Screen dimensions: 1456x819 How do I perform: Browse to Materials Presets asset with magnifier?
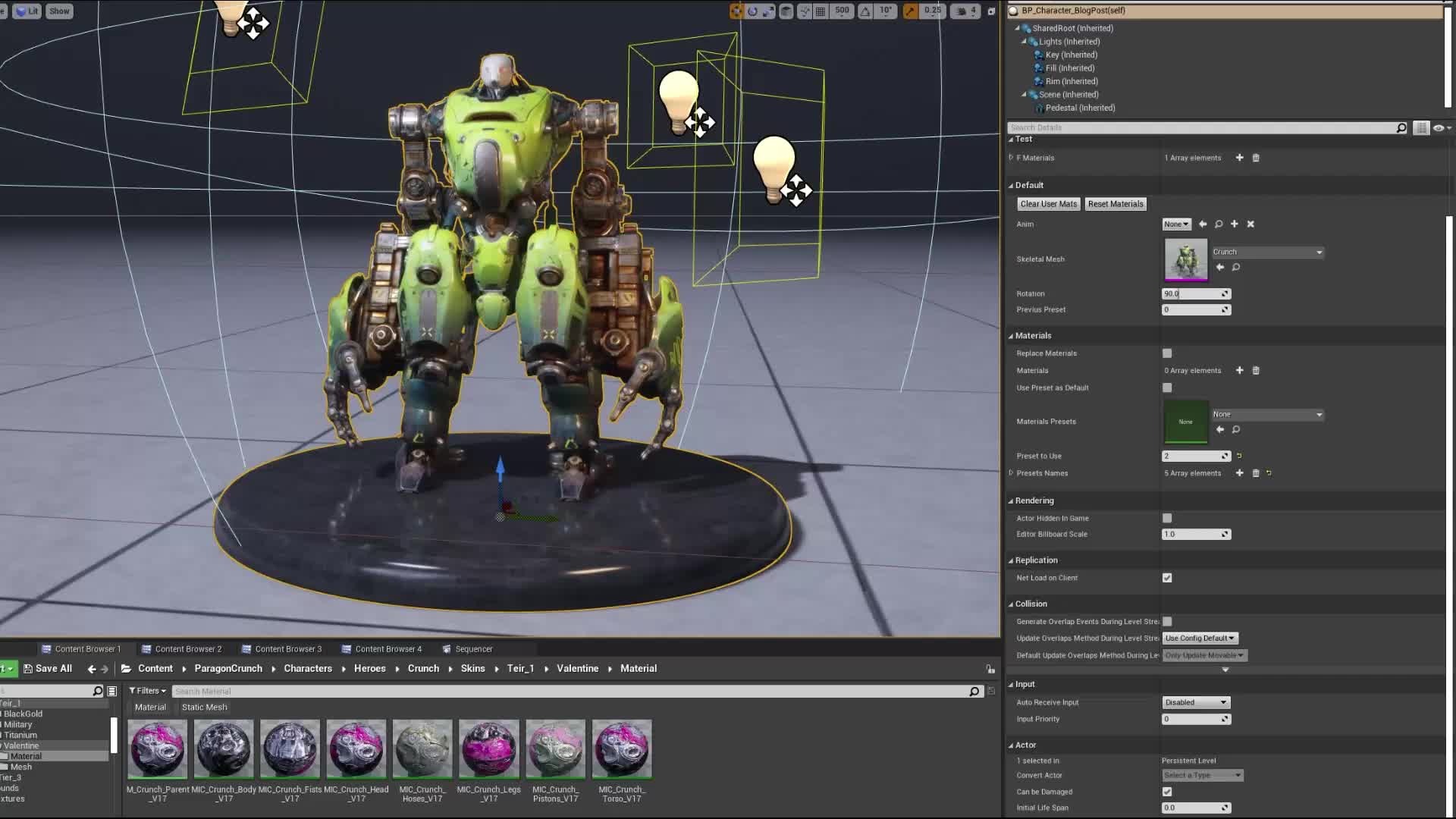(1236, 430)
